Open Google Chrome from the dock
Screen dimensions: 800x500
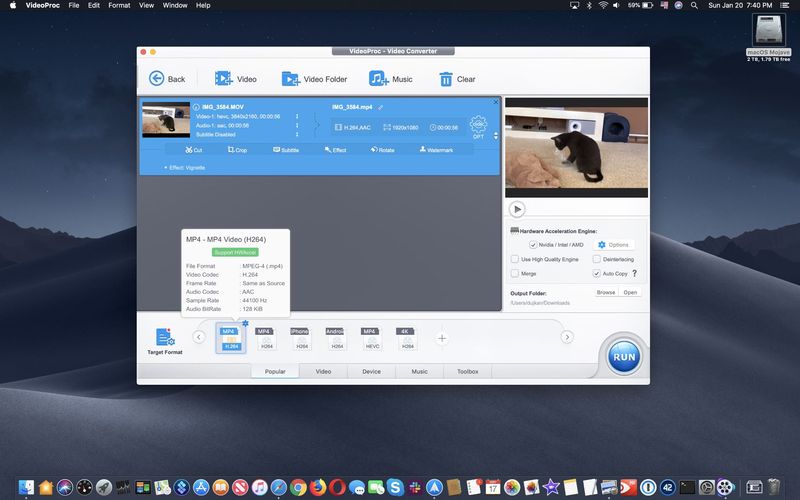pos(298,487)
